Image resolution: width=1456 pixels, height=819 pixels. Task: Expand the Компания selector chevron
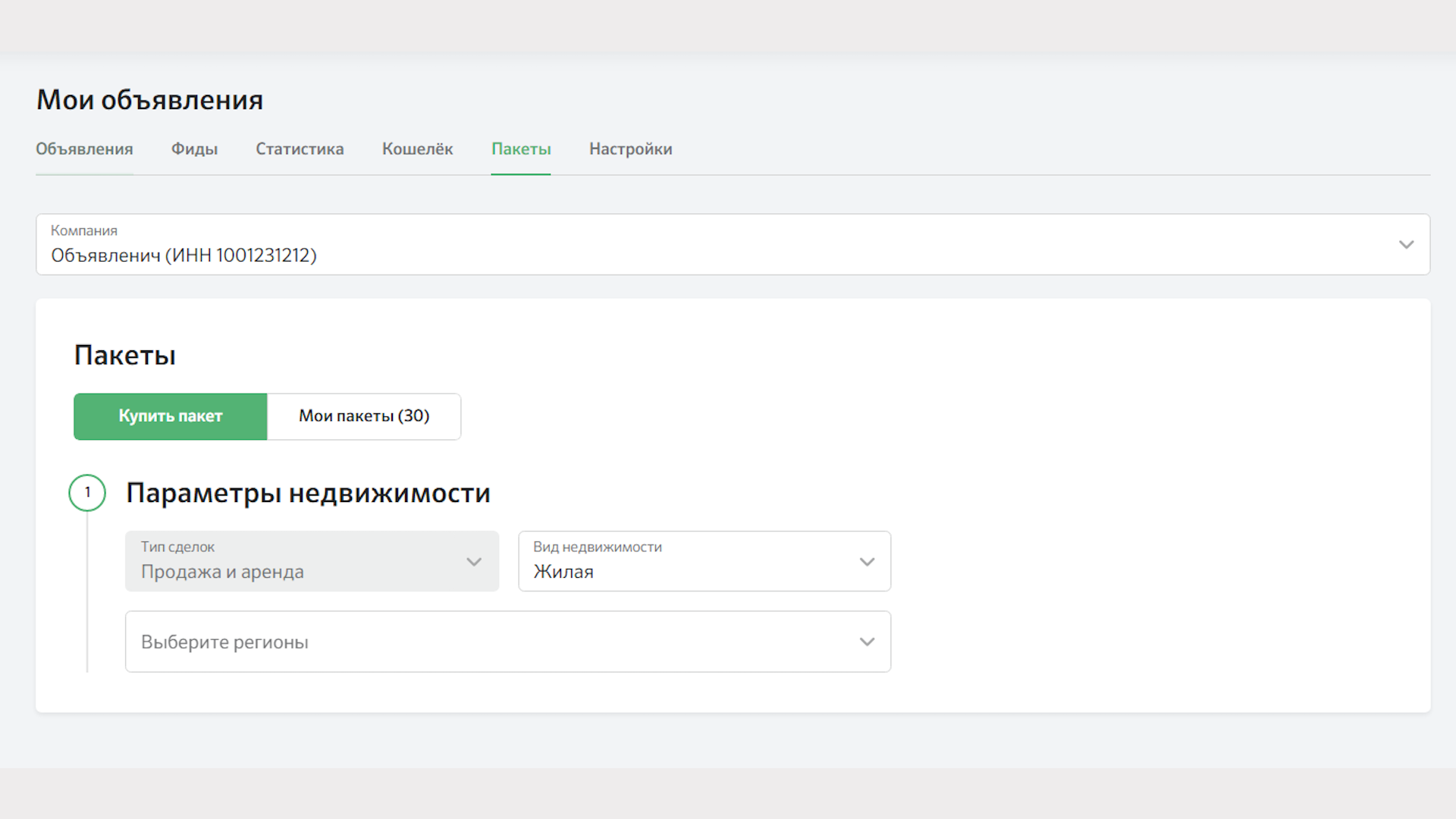click(1407, 244)
